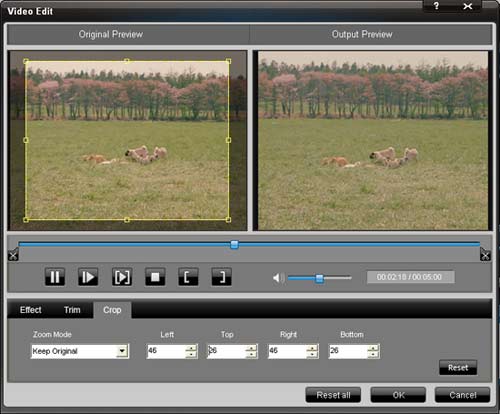Adjust the volume slider handle

(x=319, y=278)
